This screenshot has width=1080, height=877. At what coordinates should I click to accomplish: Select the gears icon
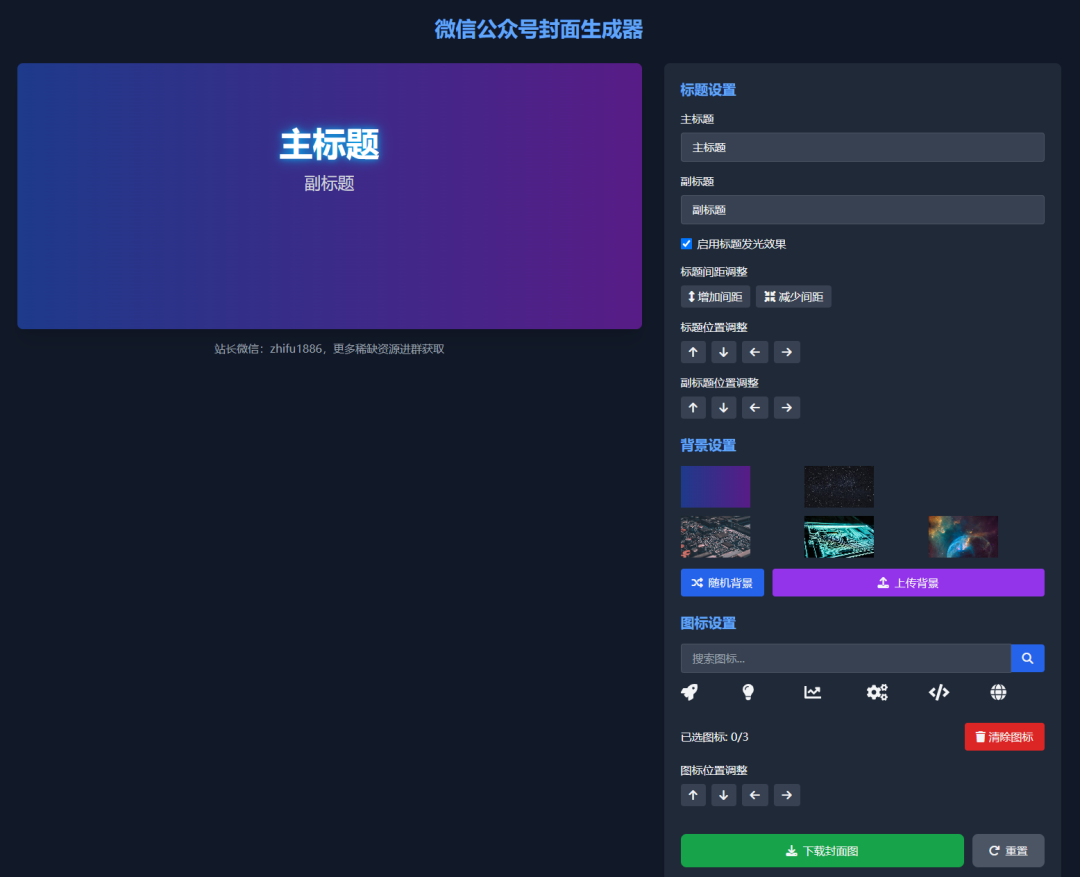click(877, 692)
